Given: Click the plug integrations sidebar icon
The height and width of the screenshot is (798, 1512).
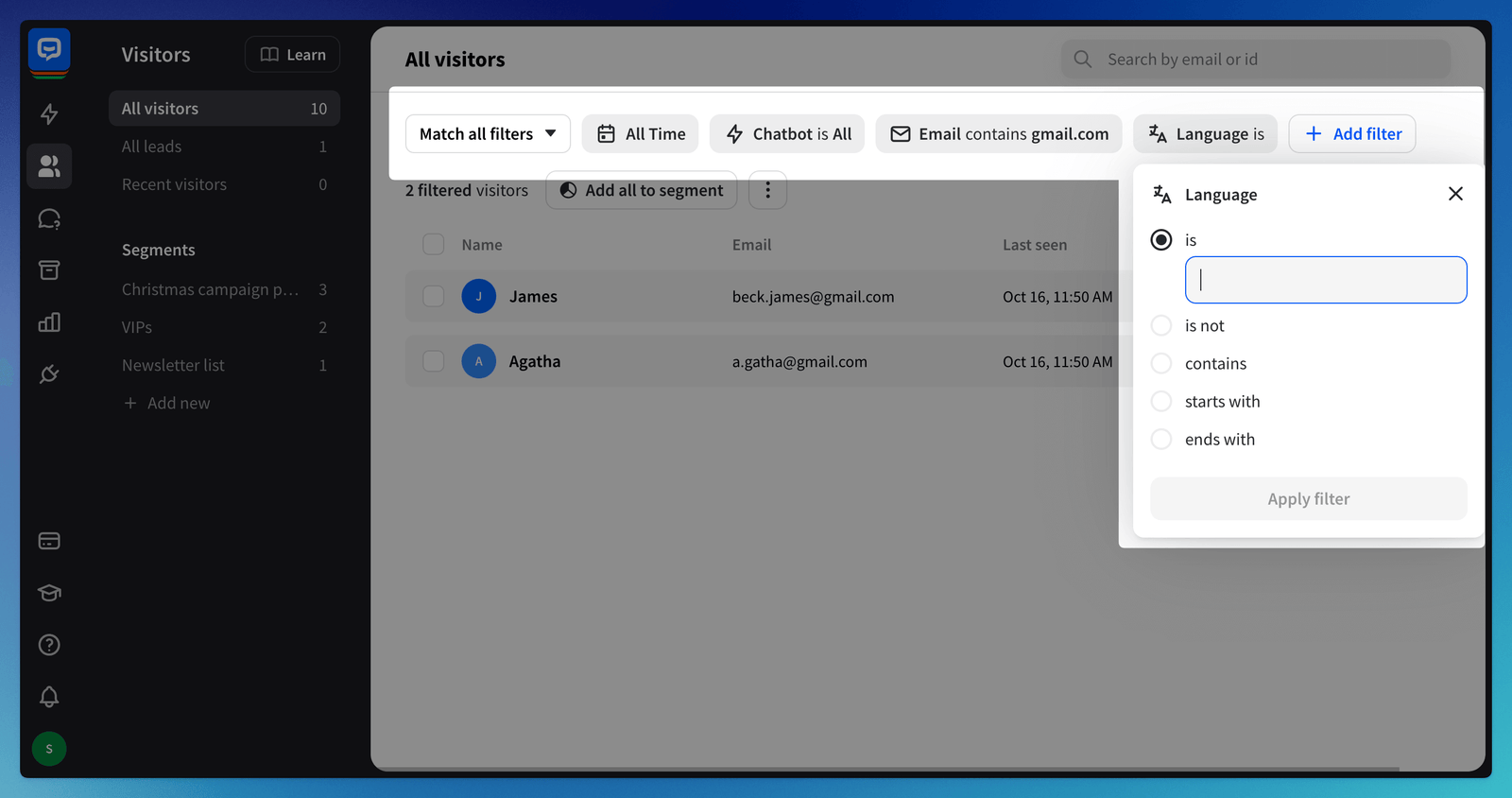Looking at the screenshot, I should [x=49, y=374].
